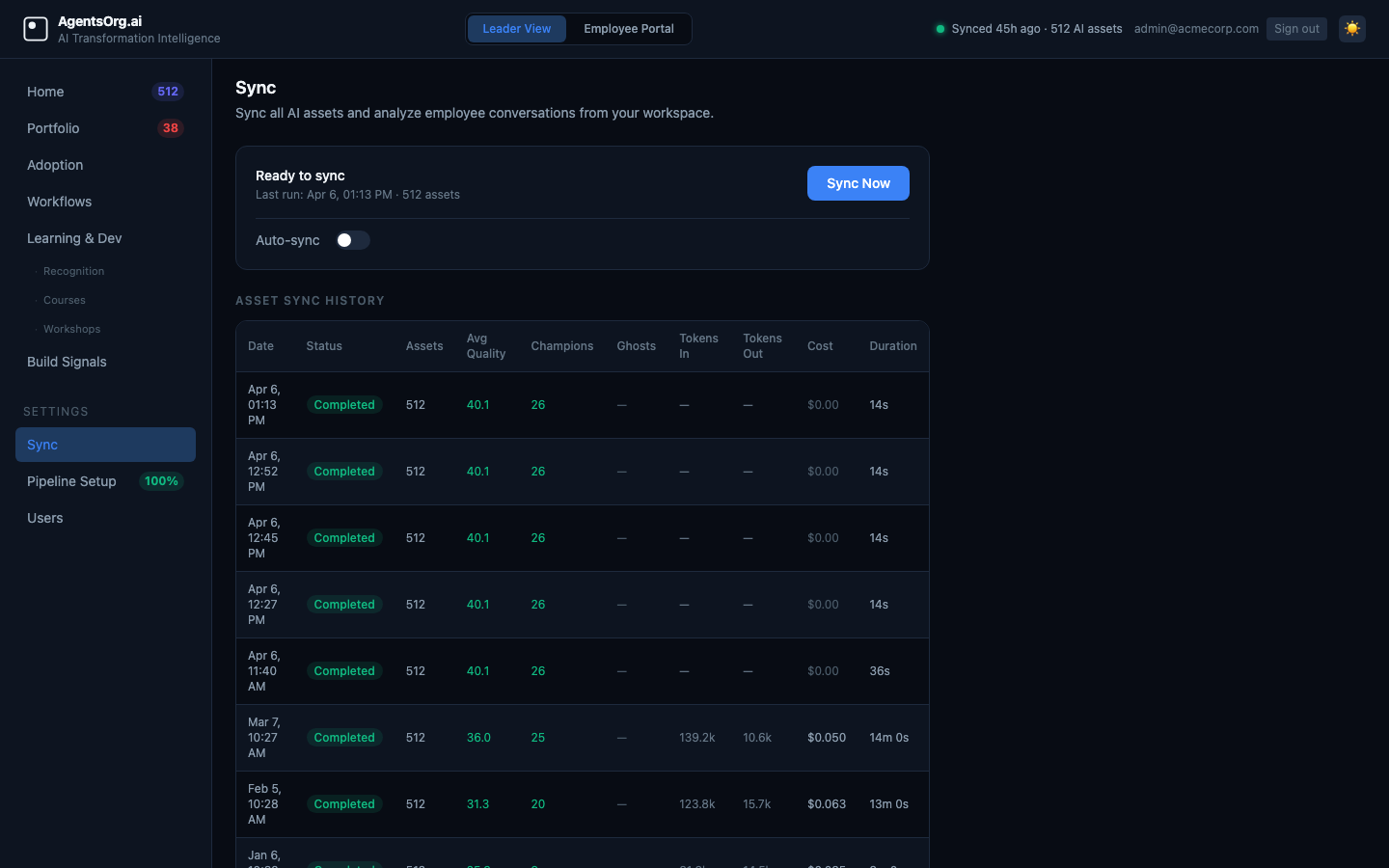The height and width of the screenshot is (868, 1389).
Task: Open the Users settings page
Action: [44, 518]
